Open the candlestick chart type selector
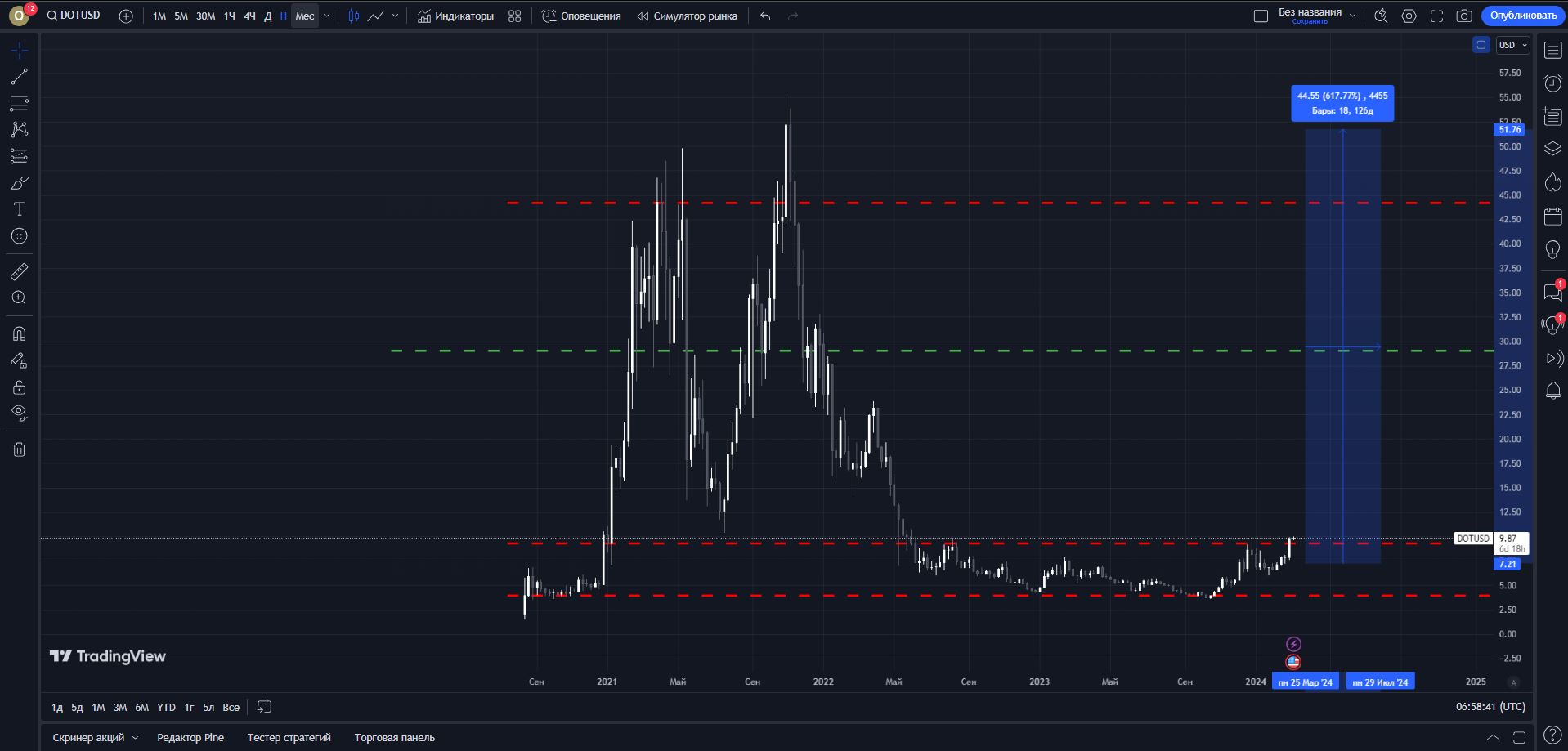 [354, 16]
